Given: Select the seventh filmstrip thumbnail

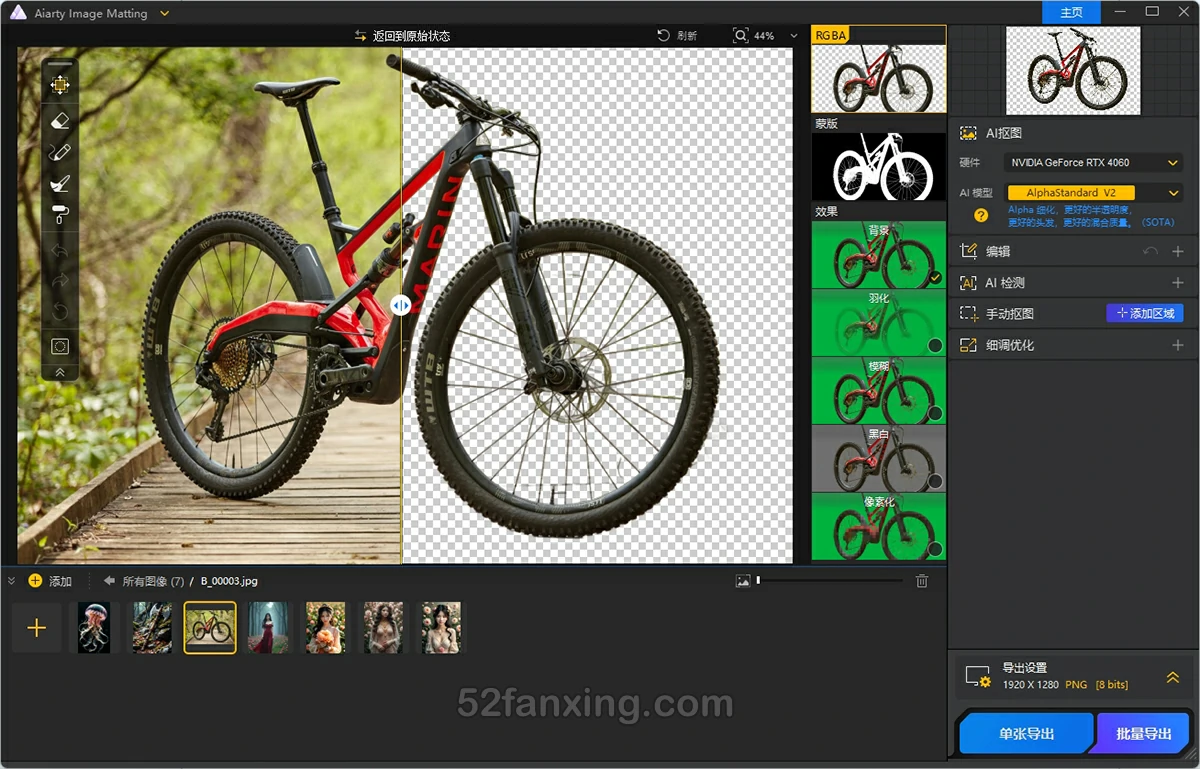Looking at the screenshot, I should 441,628.
